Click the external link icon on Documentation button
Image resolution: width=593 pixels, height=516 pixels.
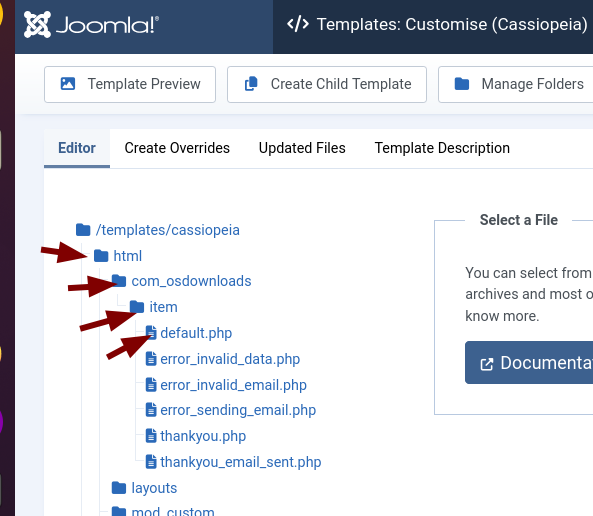tap(487, 364)
